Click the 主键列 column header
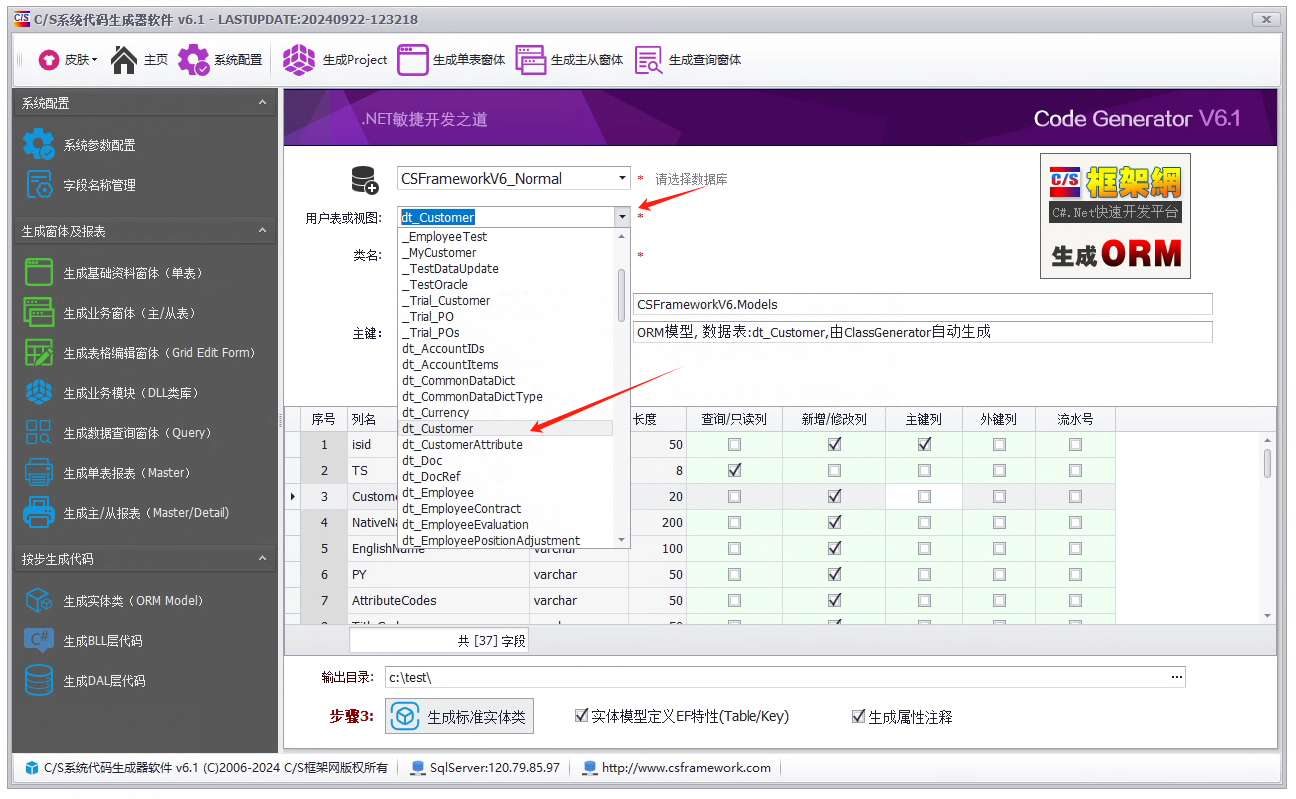This screenshot has height=799, width=1296. pyautogui.click(x=924, y=419)
